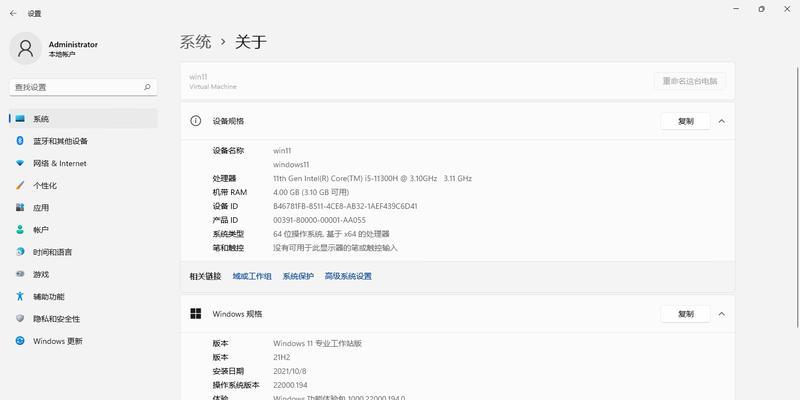The width and height of the screenshot is (800, 400).
Task: Click the Administrator profile avatar
Action: coord(26,48)
